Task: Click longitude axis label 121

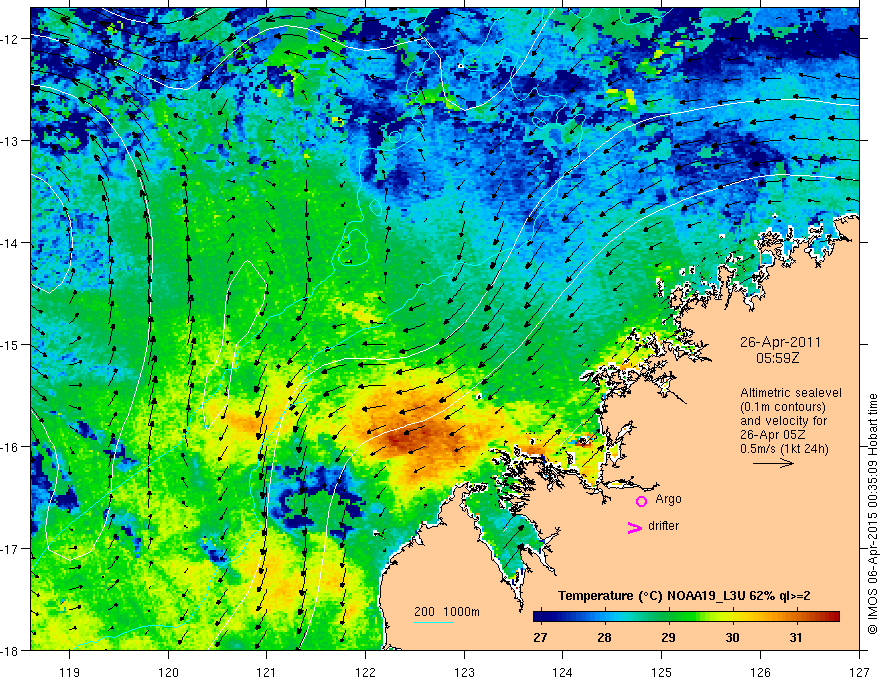Action: [267, 672]
